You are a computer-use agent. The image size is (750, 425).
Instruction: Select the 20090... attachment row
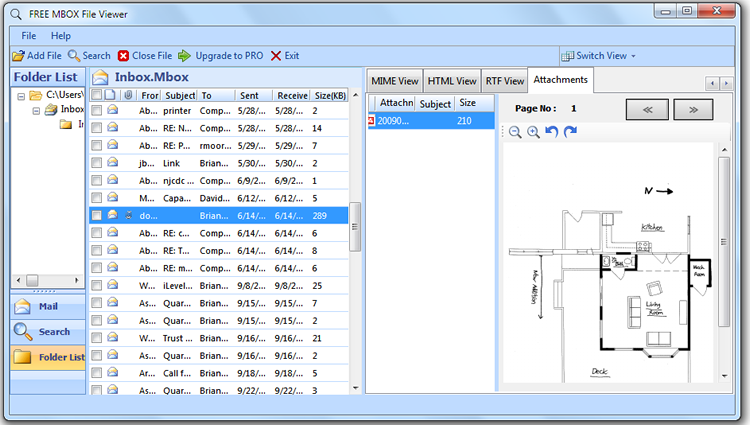point(430,121)
